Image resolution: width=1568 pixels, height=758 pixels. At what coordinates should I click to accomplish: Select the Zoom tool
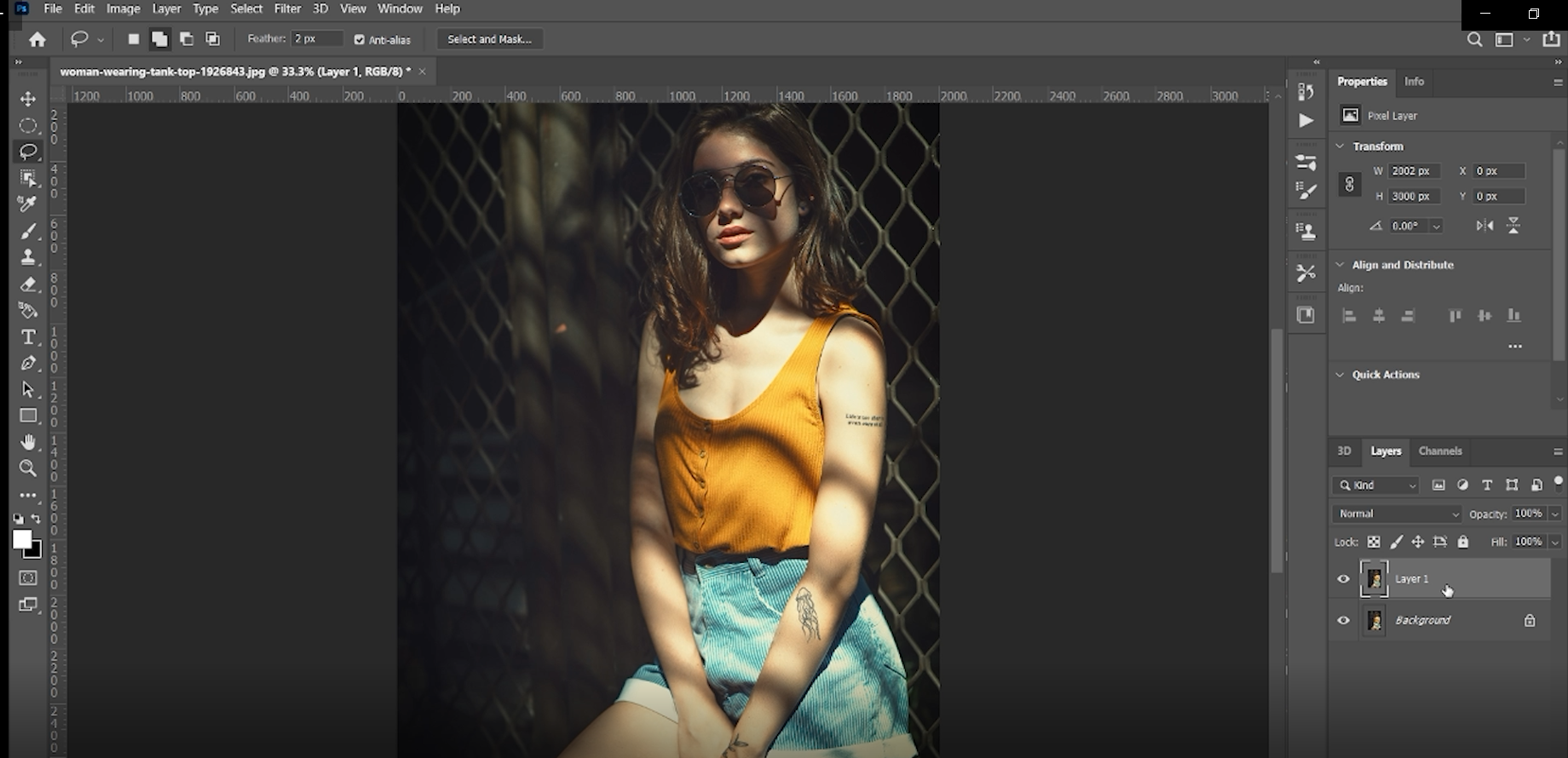(28, 468)
